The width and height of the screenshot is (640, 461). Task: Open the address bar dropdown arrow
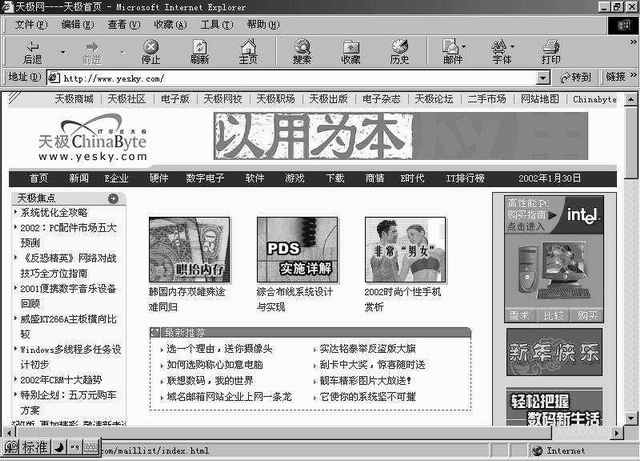[x=542, y=77]
